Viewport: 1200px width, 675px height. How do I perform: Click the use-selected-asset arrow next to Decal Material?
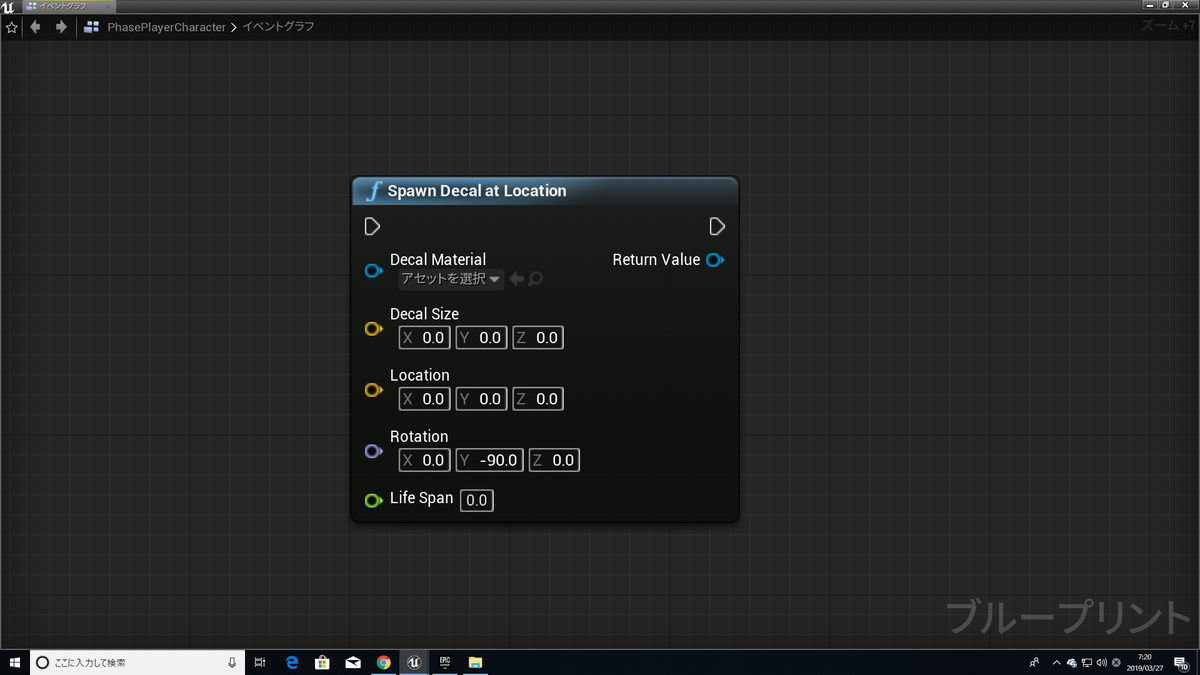pos(517,279)
